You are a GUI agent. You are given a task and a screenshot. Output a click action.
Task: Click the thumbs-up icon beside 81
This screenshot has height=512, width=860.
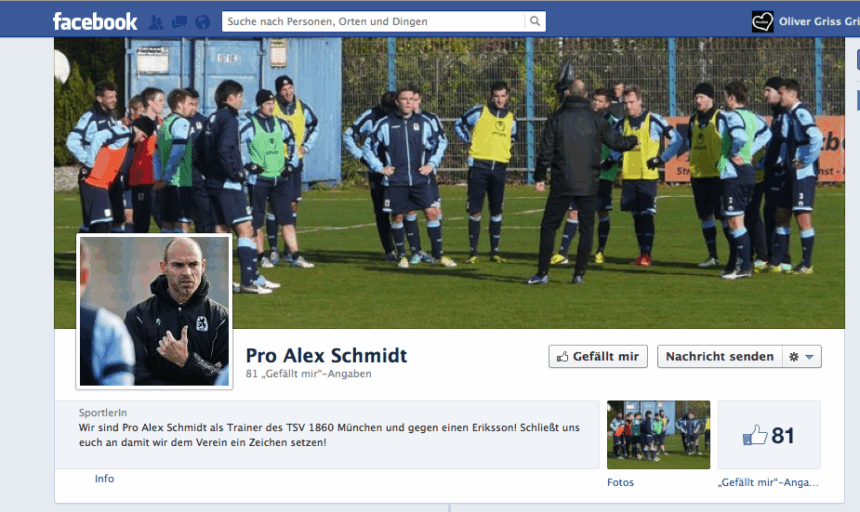[755, 435]
